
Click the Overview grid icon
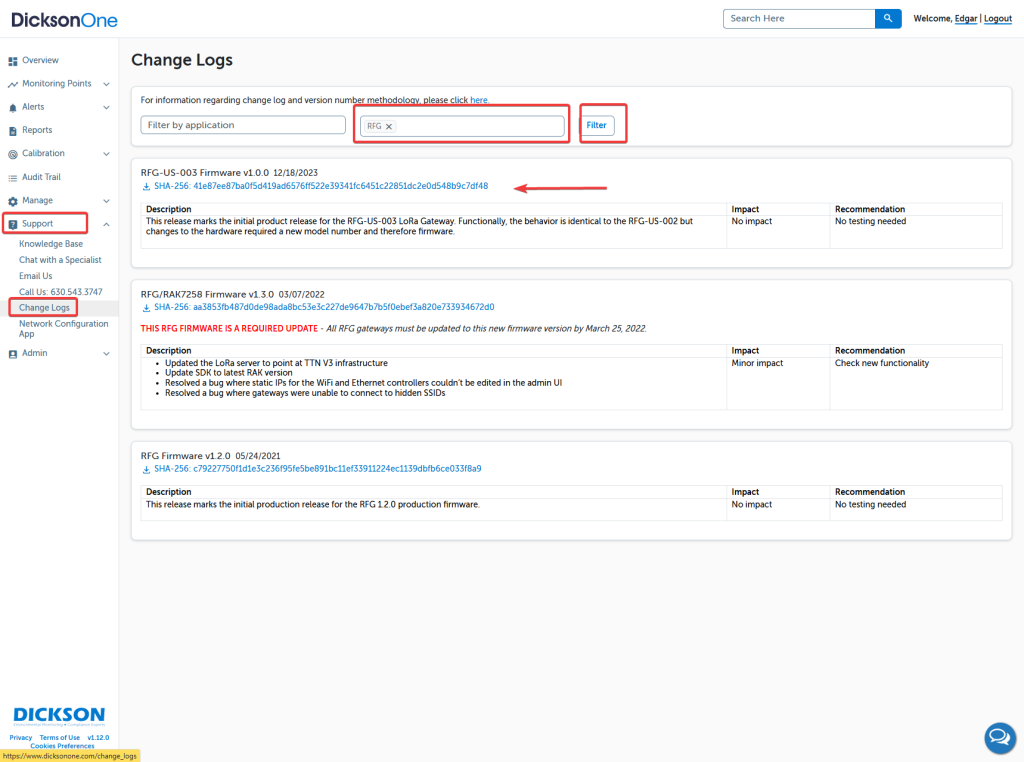click(x=13, y=61)
